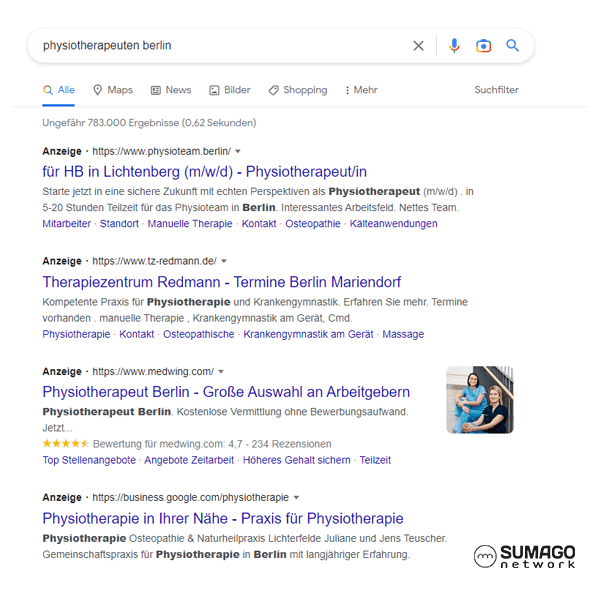Clear the search query with the X icon
Image resolution: width=600 pixels, height=600 pixels.
[418, 46]
